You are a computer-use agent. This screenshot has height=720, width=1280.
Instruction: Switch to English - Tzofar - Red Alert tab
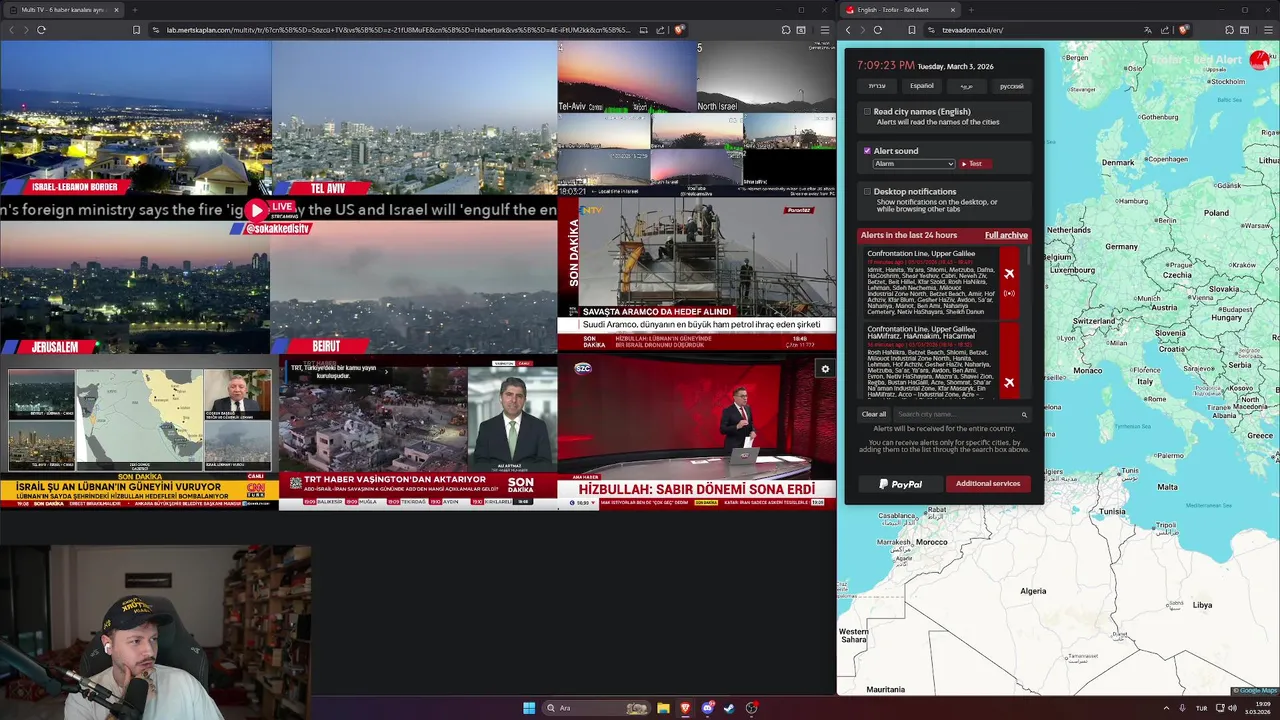(901, 10)
